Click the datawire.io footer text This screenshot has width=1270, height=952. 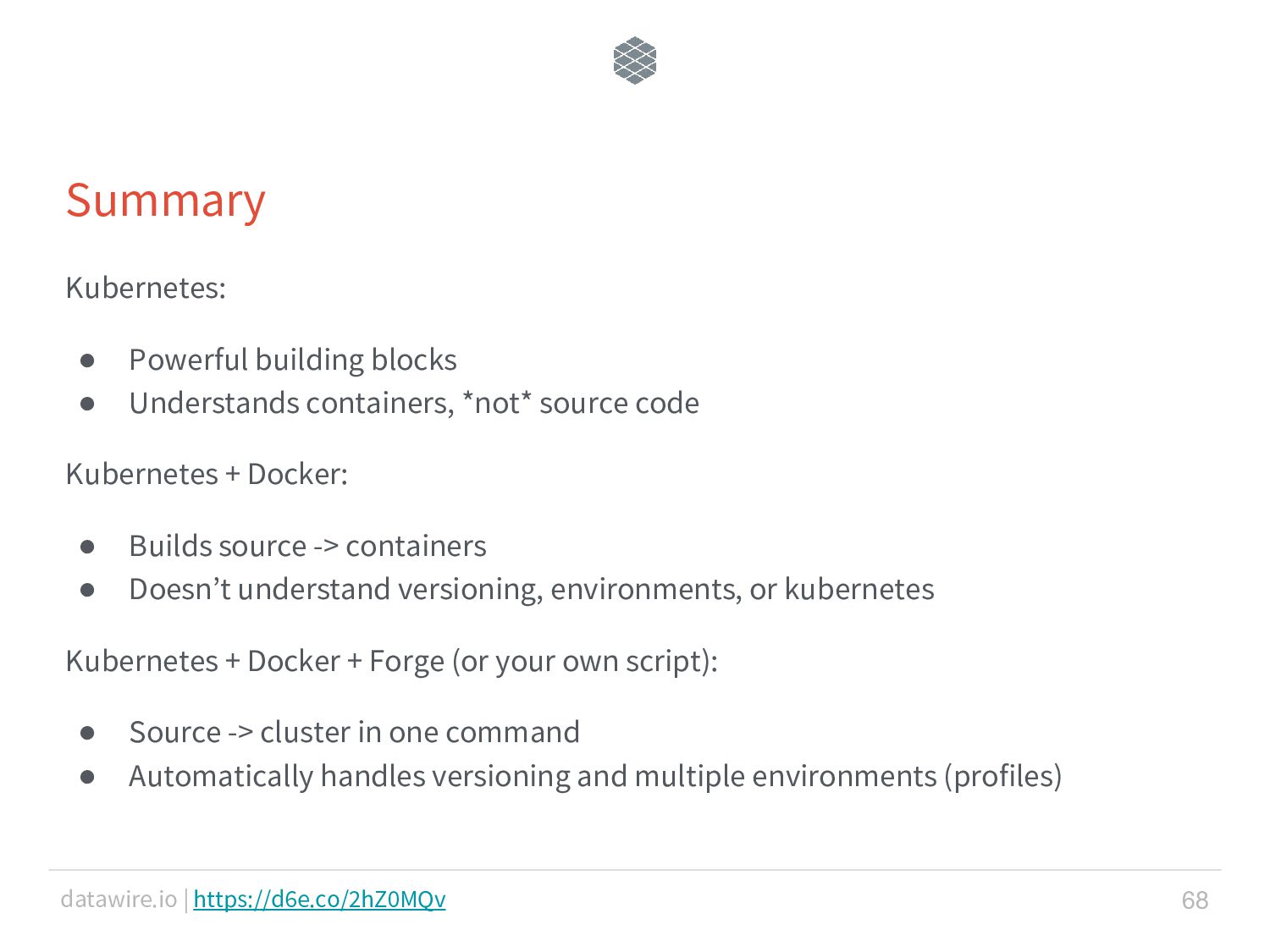[119, 899]
